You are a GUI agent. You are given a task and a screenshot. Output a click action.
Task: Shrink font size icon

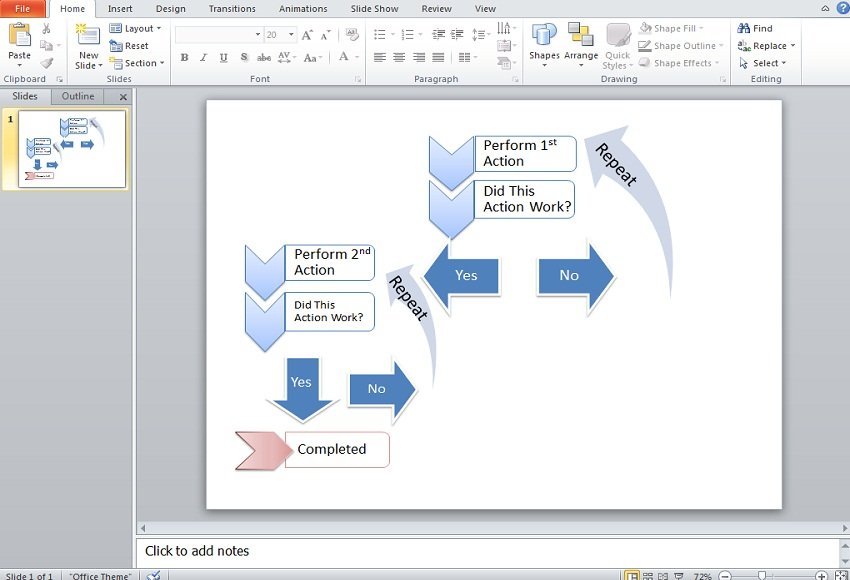(x=325, y=35)
